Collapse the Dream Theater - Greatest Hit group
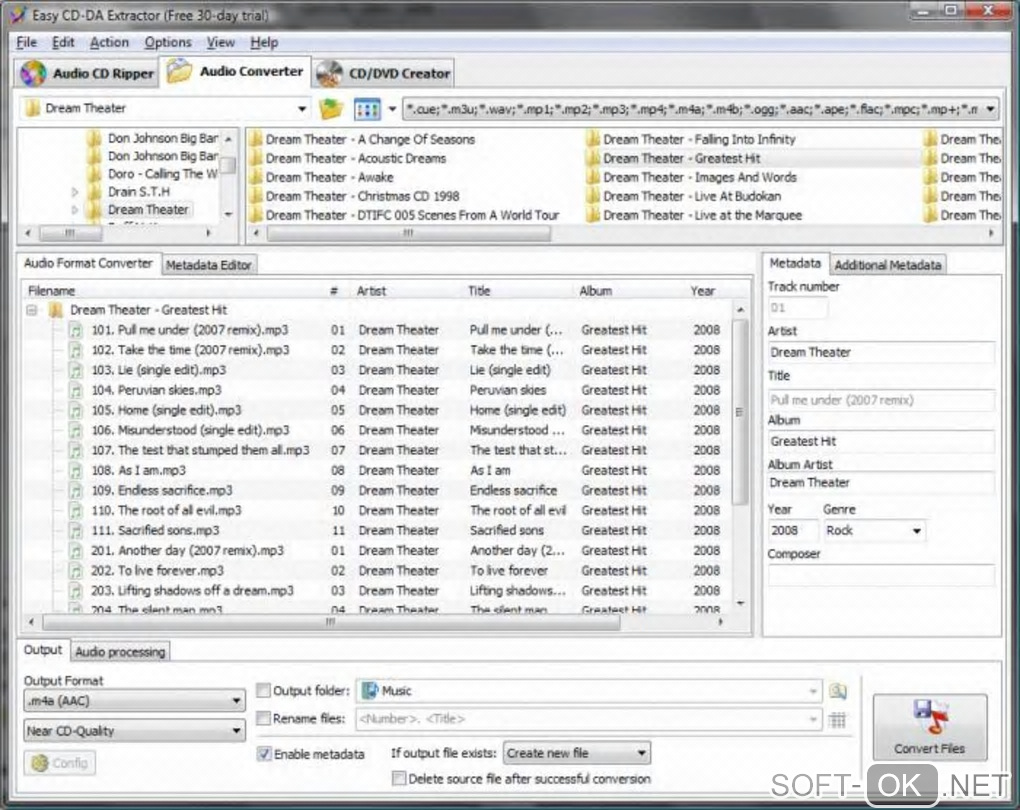This screenshot has width=1020, height=810. coord(31,310)
